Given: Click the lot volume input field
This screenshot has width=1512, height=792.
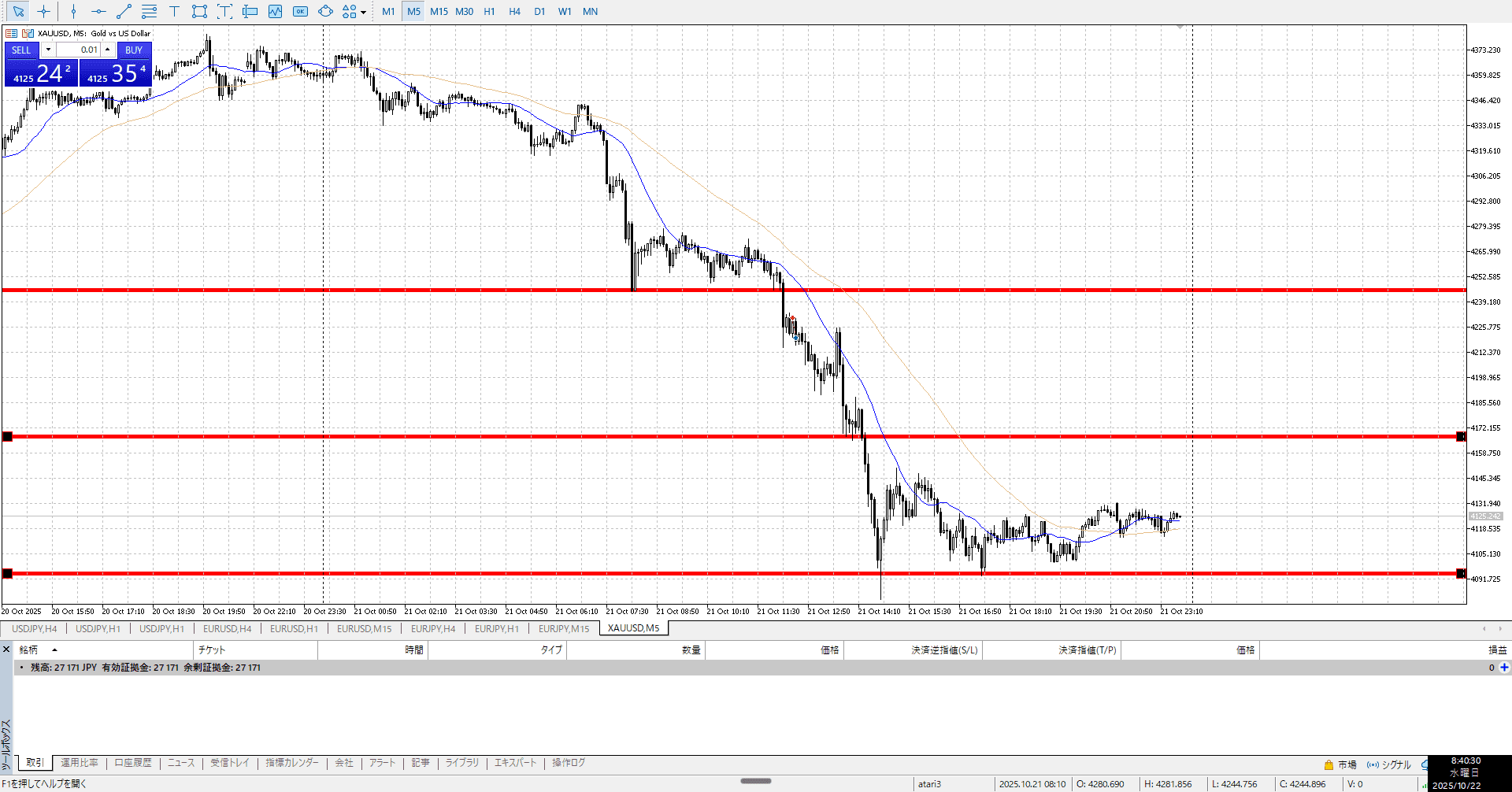Looking at the screenshot, I should pos(78,50).
